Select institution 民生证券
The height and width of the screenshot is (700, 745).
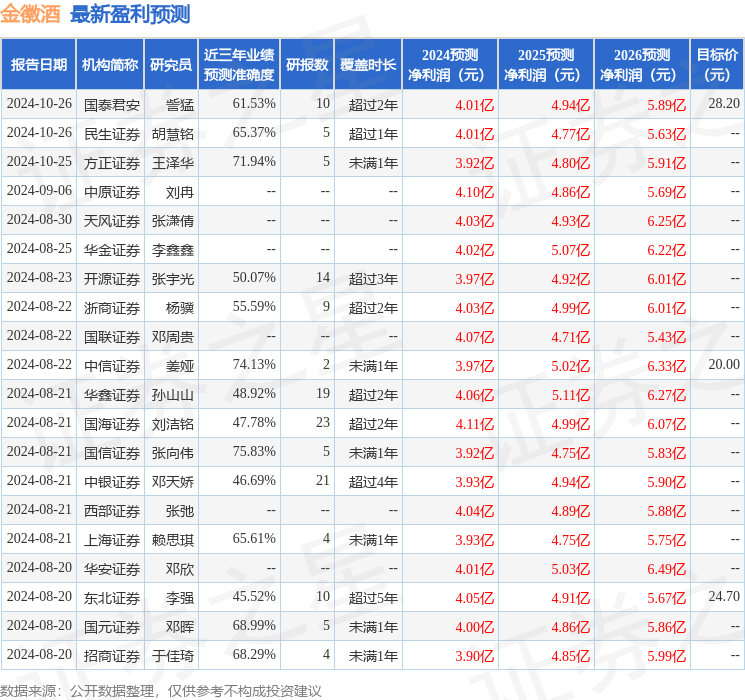point(112,134)
